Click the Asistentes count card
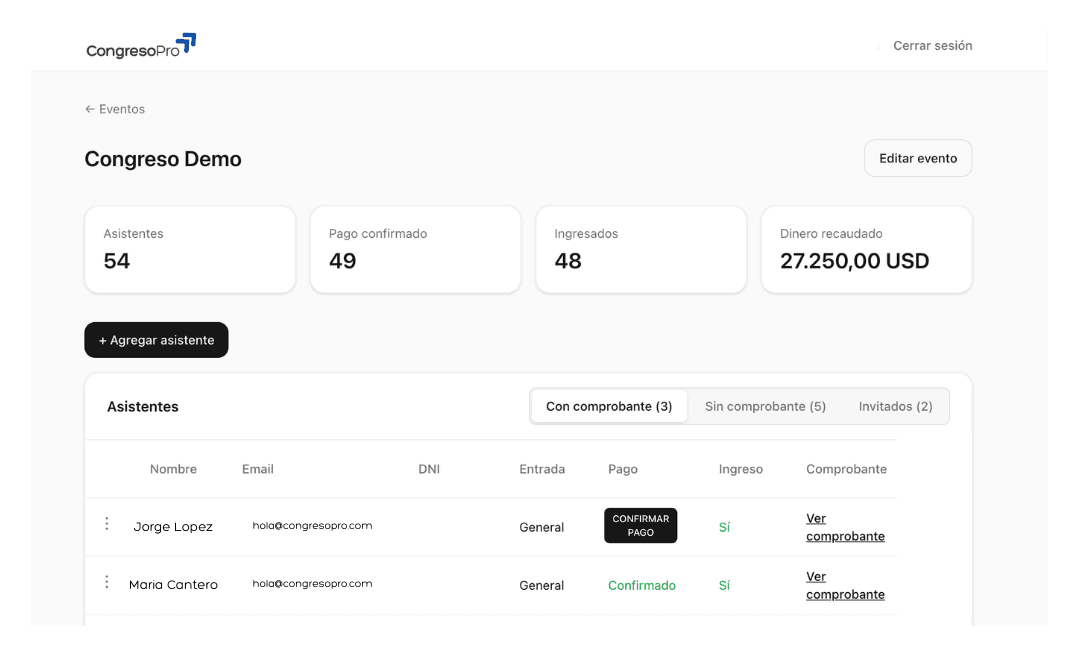This screenshot has height=654, width=1080. (190, 250)
